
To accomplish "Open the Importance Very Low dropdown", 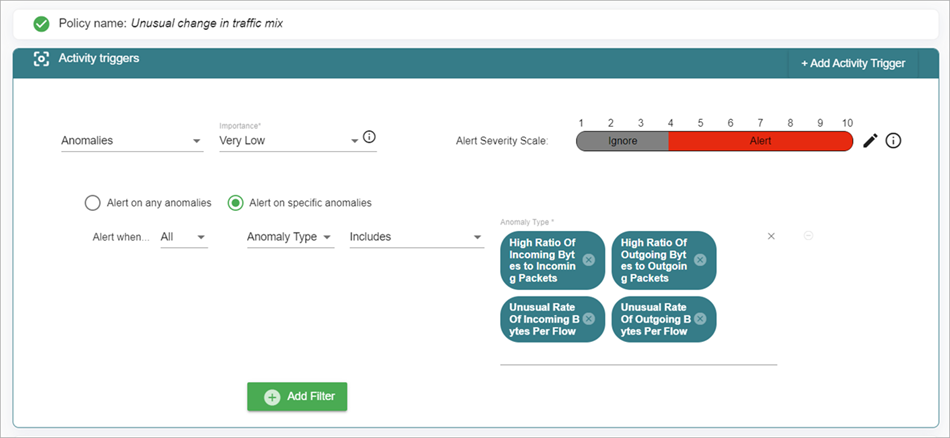I will pos(288,141).
